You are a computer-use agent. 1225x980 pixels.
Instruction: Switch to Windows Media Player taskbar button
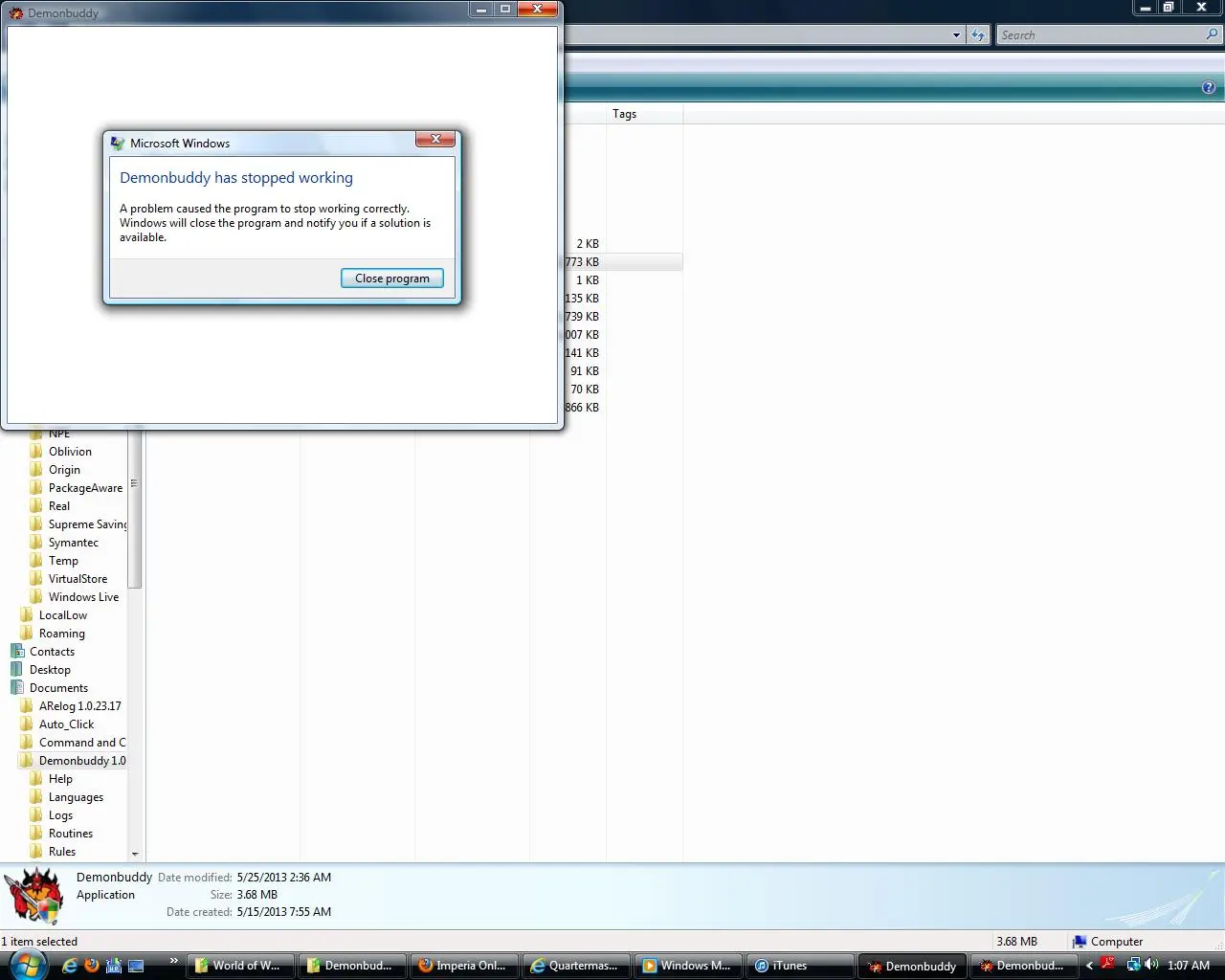tap(686, 966)
